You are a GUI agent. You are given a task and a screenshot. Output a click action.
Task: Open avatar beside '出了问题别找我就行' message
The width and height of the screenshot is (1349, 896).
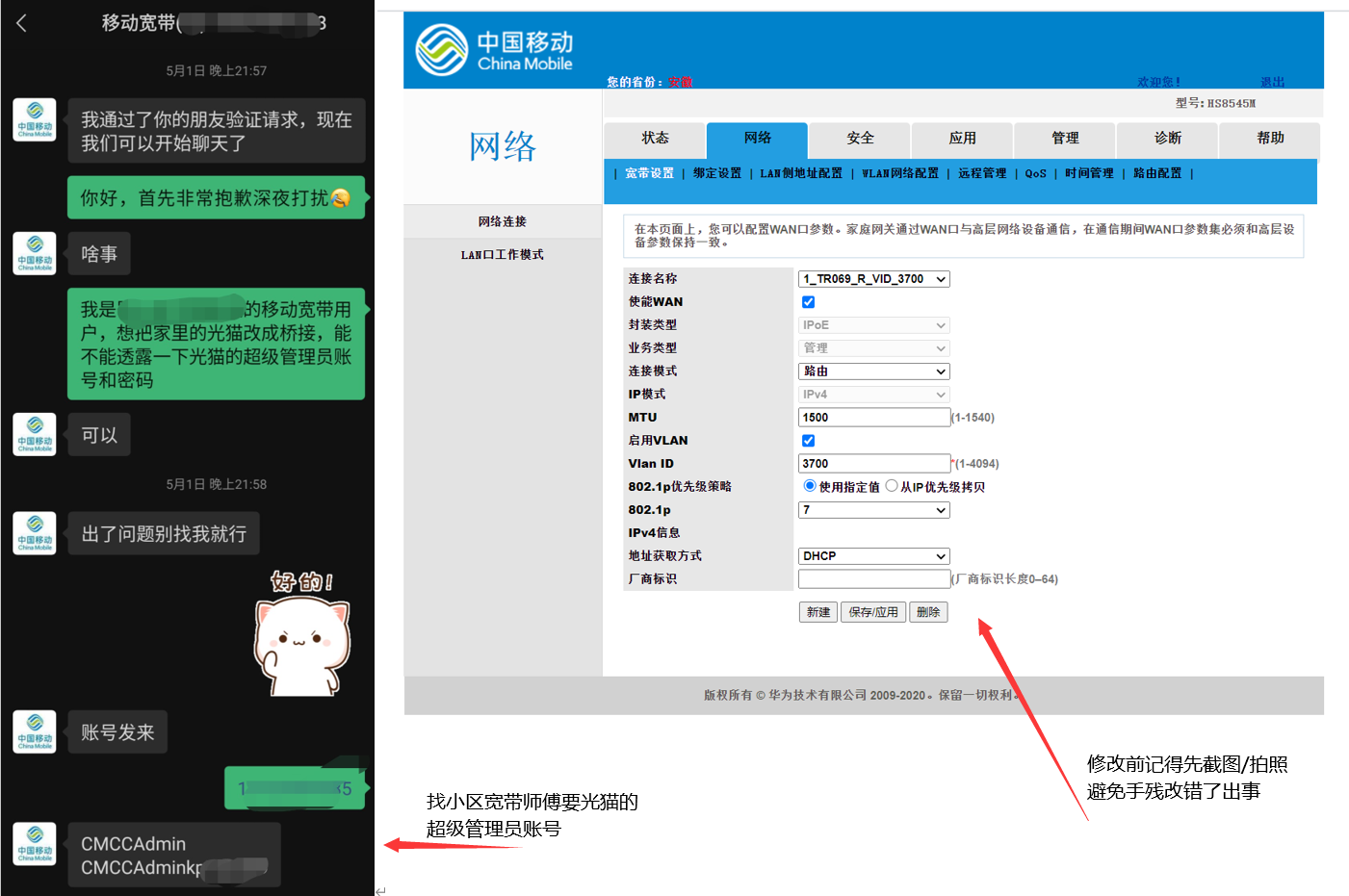click(35, 533)
